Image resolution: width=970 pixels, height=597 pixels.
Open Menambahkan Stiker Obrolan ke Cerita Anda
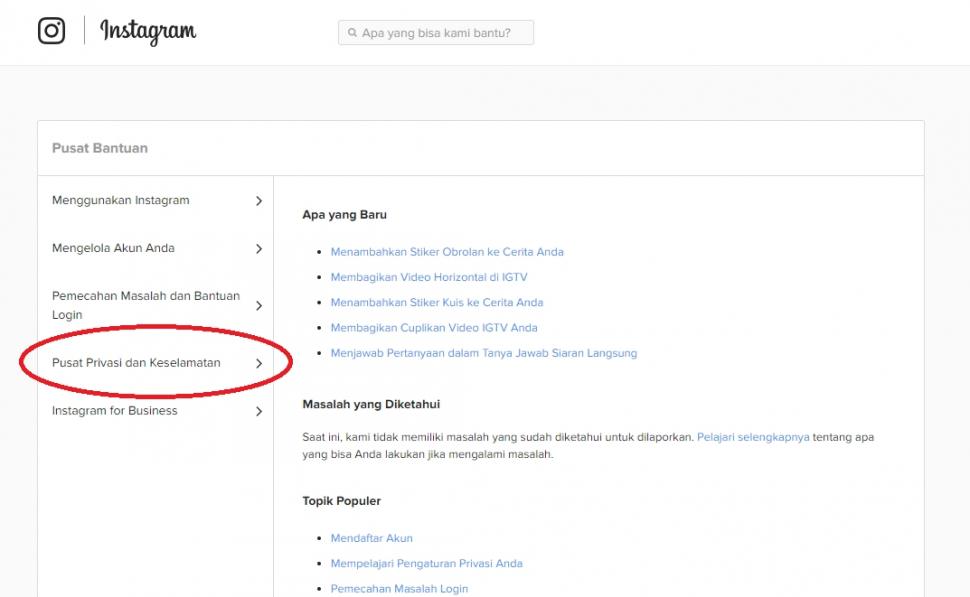pos(447,252)
